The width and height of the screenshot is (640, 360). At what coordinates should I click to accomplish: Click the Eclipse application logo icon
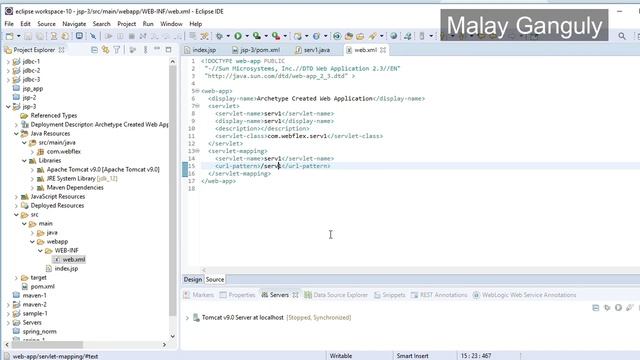[x=9, y=11]
